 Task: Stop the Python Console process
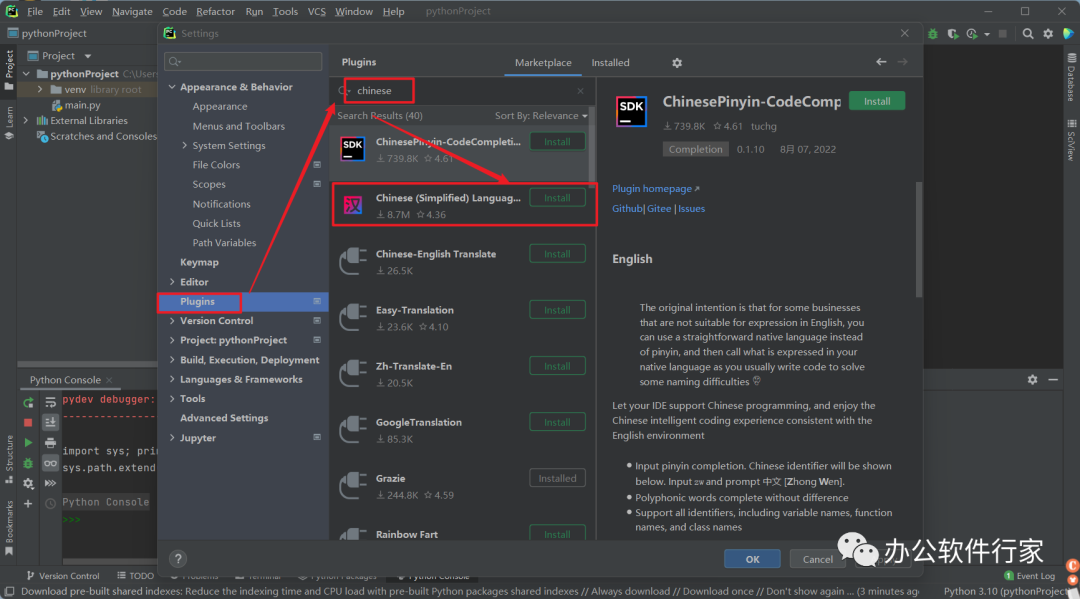click(x=28, y=423)
